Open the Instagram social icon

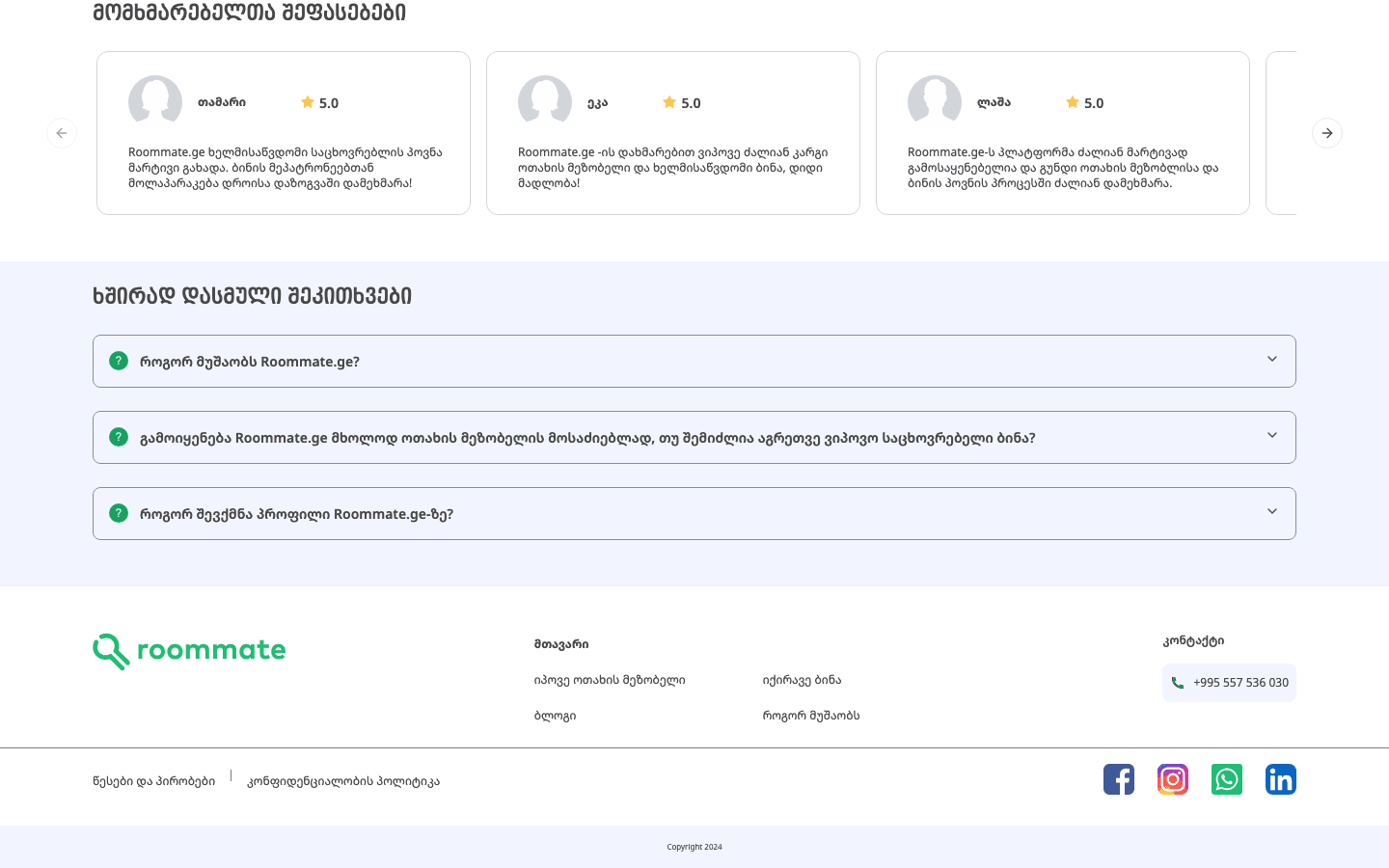click(1173, 779)
